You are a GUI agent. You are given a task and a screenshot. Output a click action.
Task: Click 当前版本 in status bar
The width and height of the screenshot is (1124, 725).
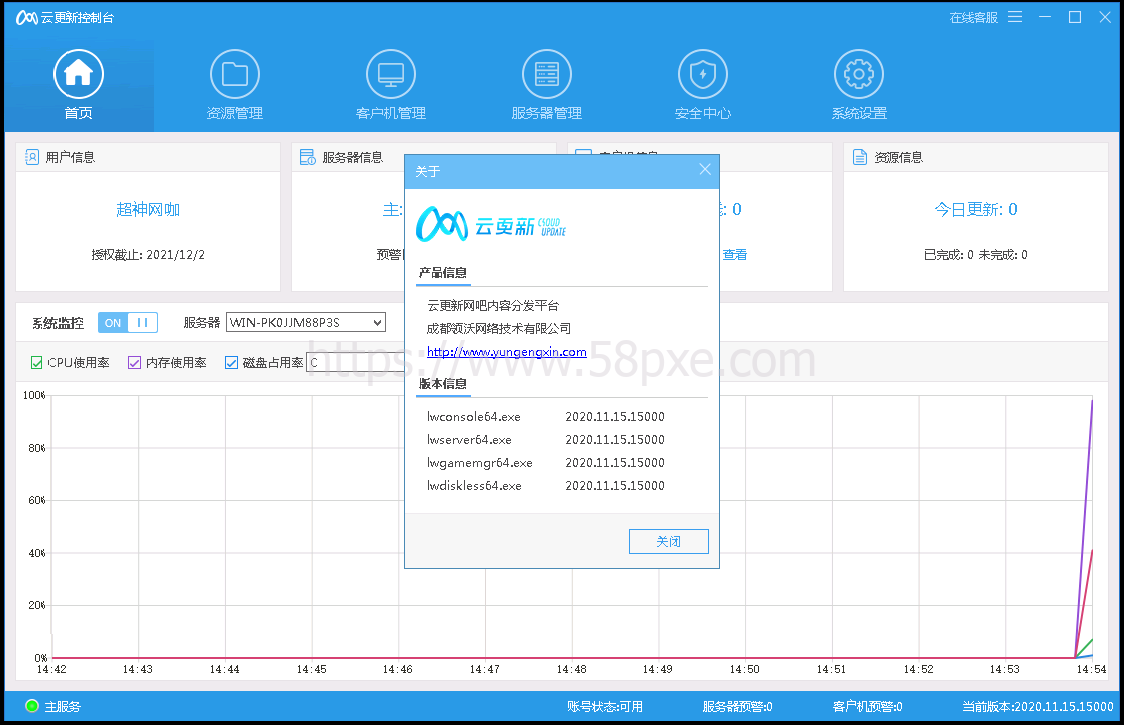[1037, 706]
